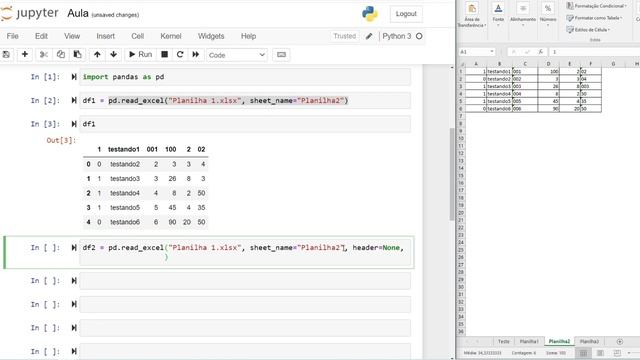This screenshot has height=360, width=640.
Task: Click the insert function fx icon in Excel
Action: pyautogui.click(x=540, y=52)
